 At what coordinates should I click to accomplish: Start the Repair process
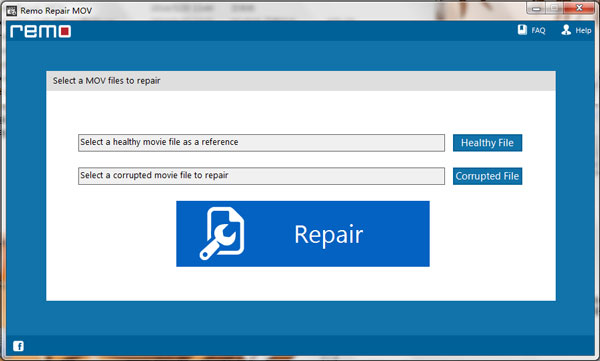pos(303,234)
